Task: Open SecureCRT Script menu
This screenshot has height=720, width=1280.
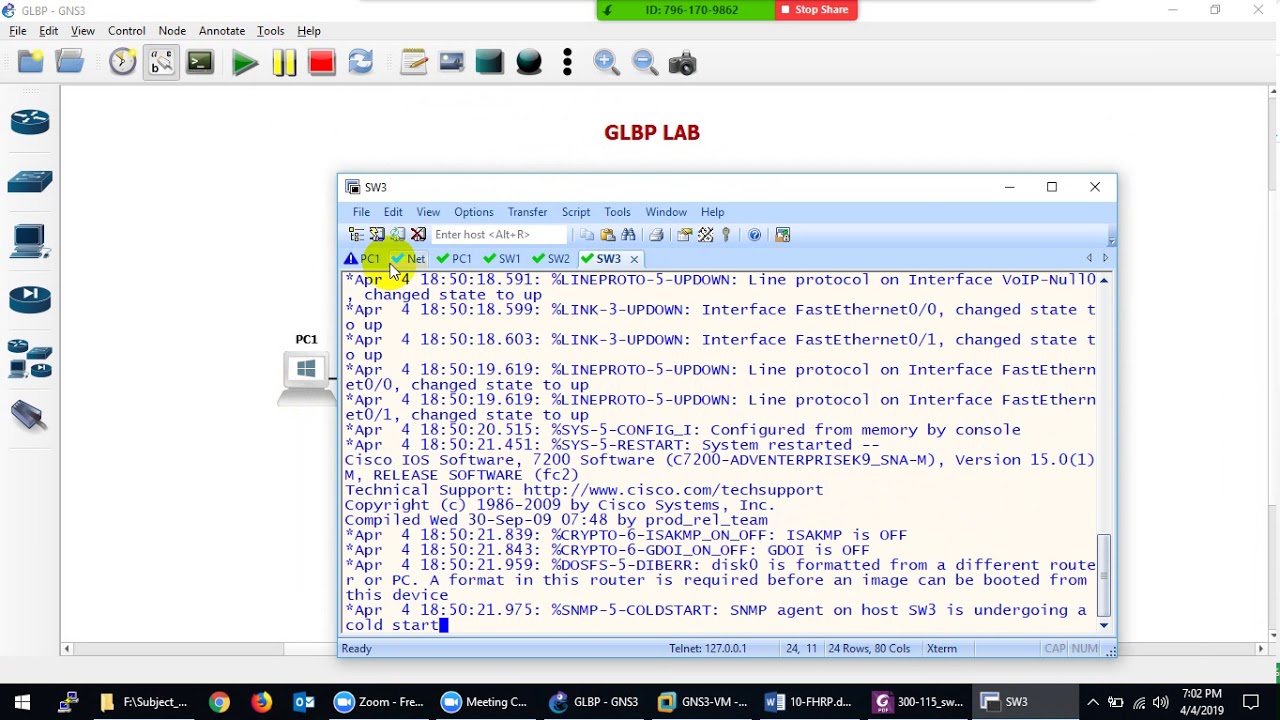Action: pyautogui.click(x=576, y=212)
